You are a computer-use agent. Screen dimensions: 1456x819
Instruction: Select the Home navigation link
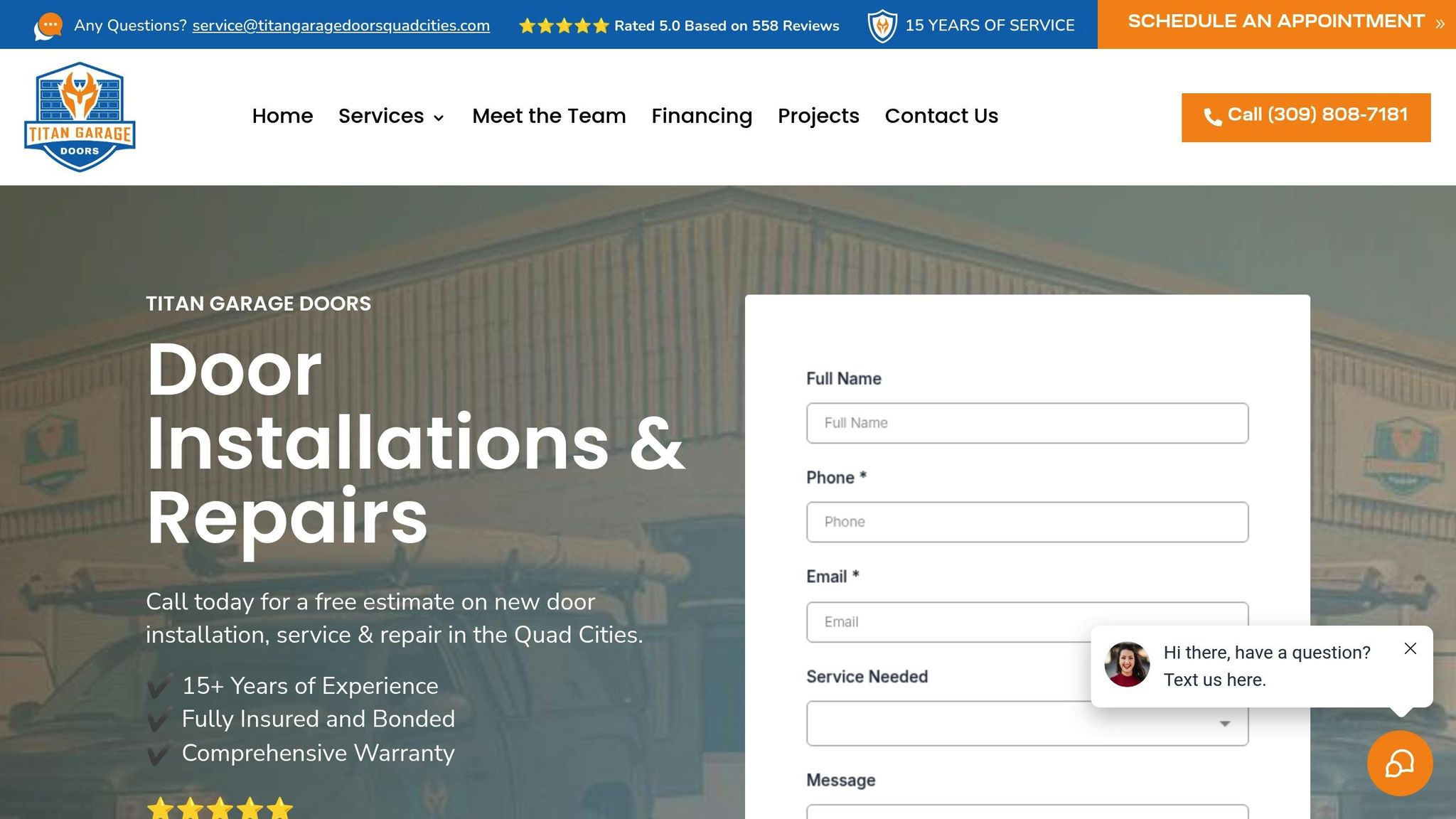pyautogui.click(x=282, y=116)
